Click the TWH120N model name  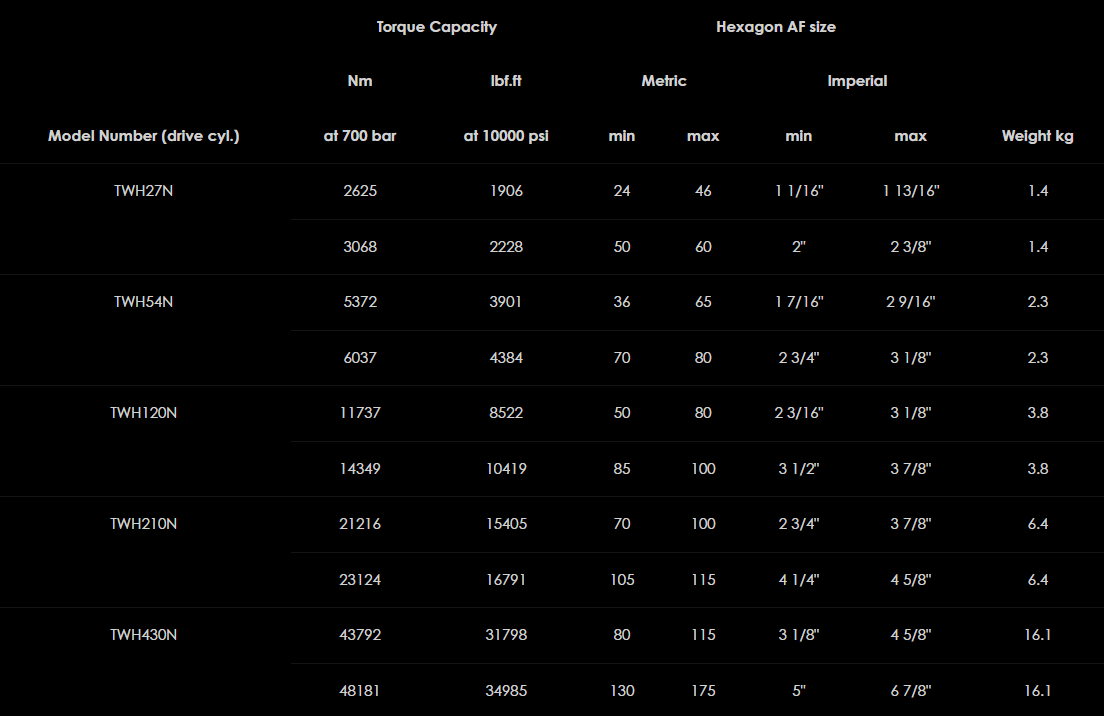pos(143,413)
